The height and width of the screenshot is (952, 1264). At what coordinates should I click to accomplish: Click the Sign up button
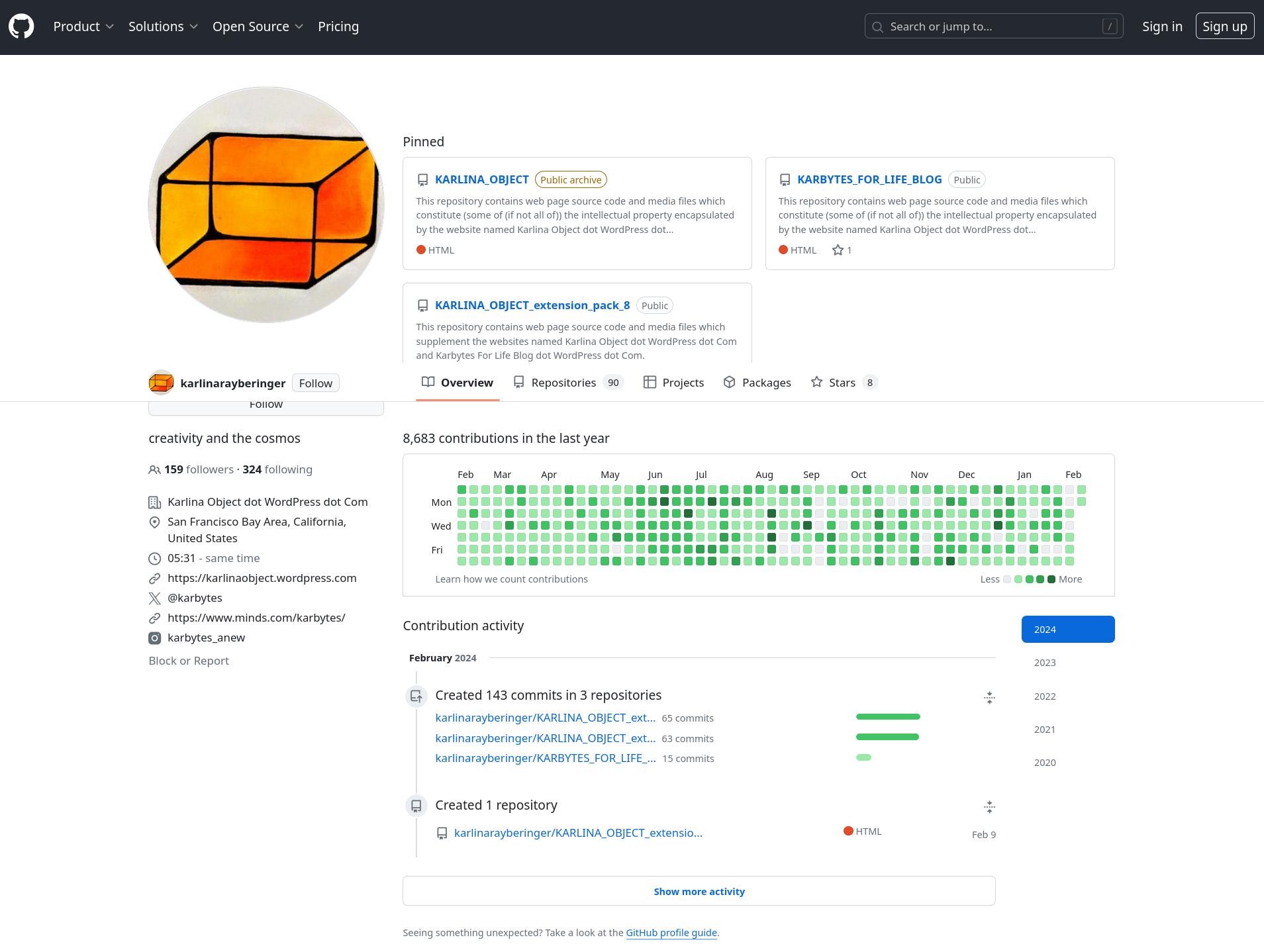1224,26
